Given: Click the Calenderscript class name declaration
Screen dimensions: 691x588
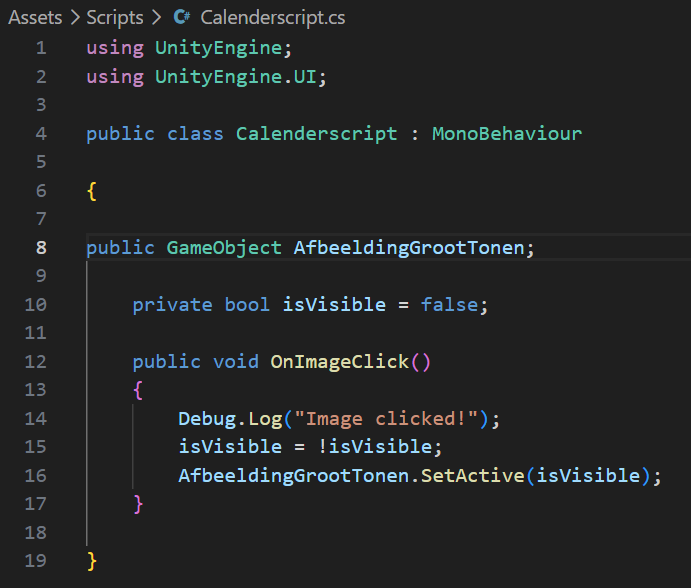Looking at the screenshot, I should click(316, 134).
